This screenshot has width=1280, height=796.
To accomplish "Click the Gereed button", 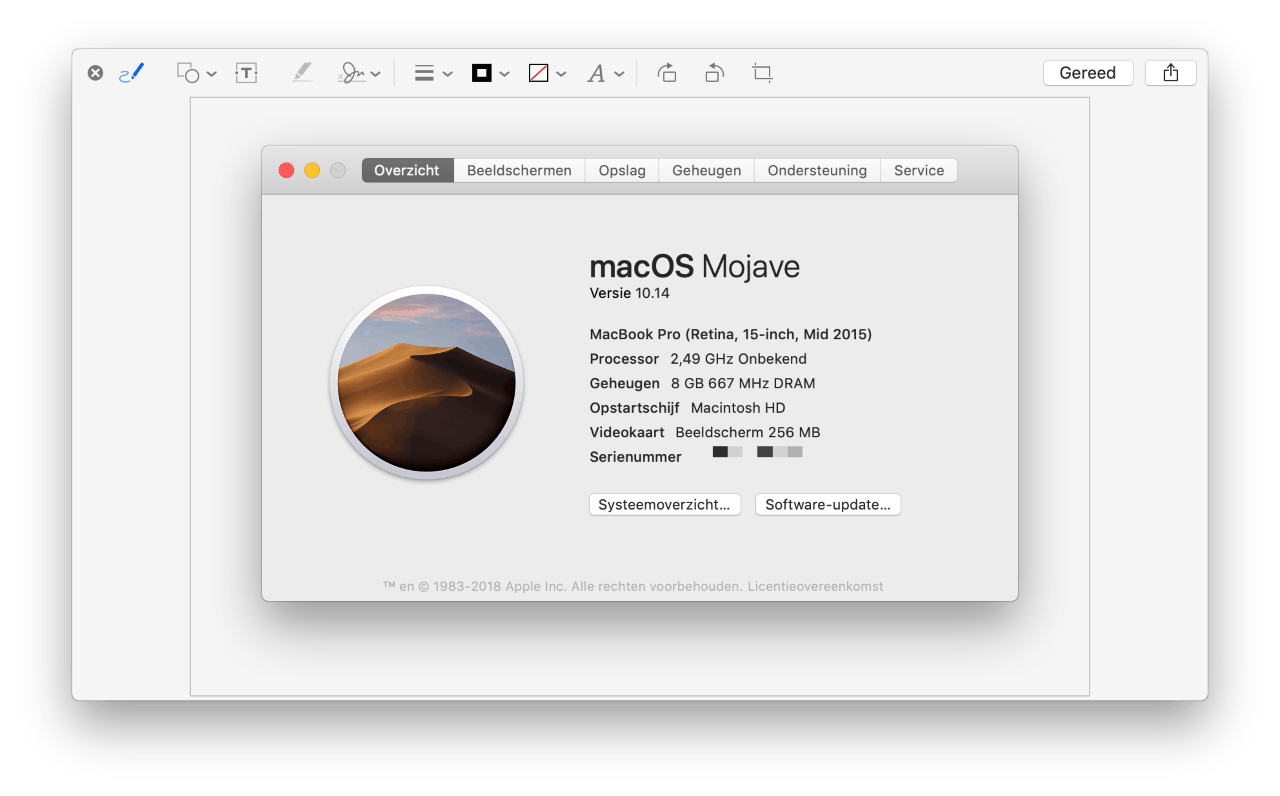I will click(x=1088, y=73).
